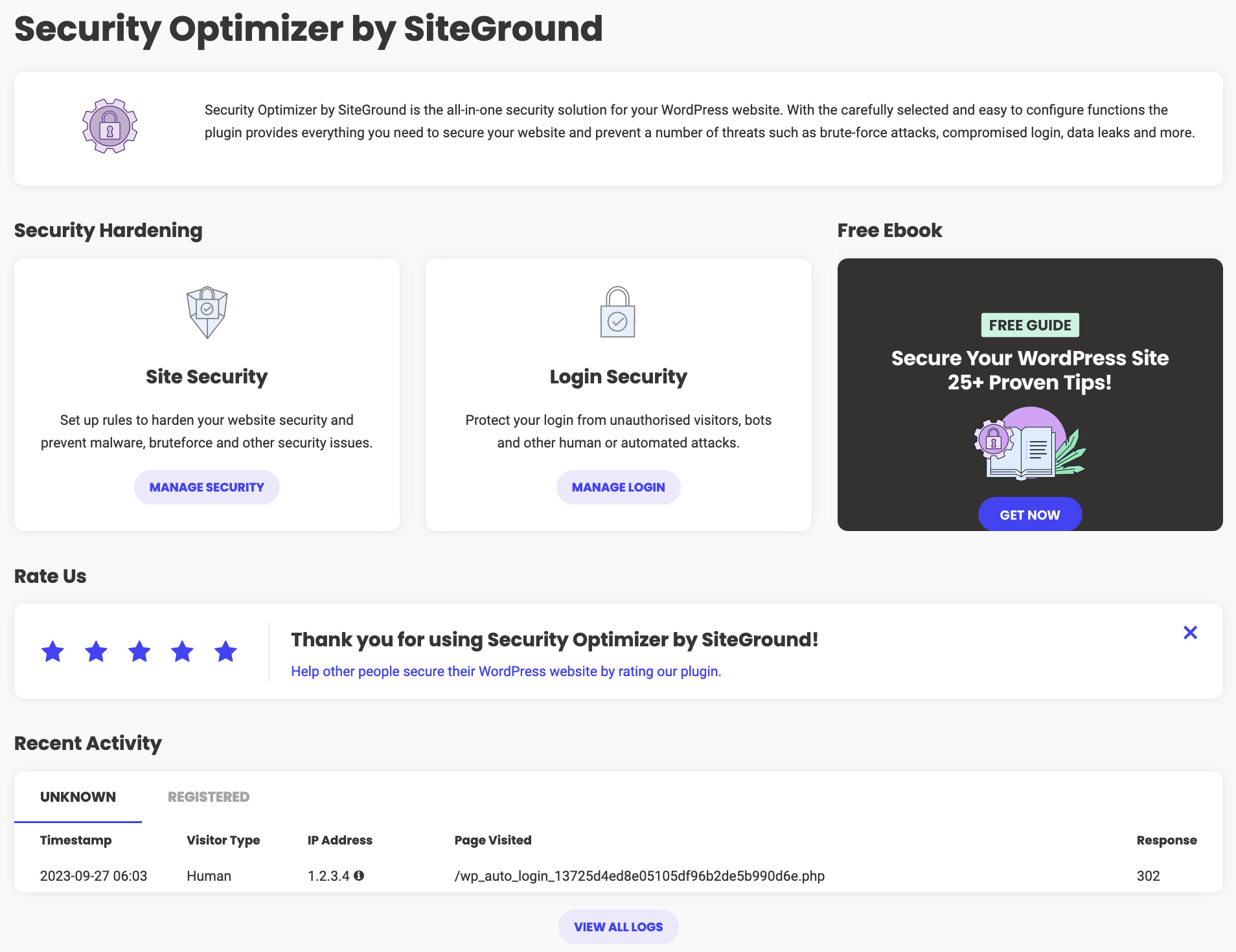Click the Login Security padlock icon

tap(618, 312)
